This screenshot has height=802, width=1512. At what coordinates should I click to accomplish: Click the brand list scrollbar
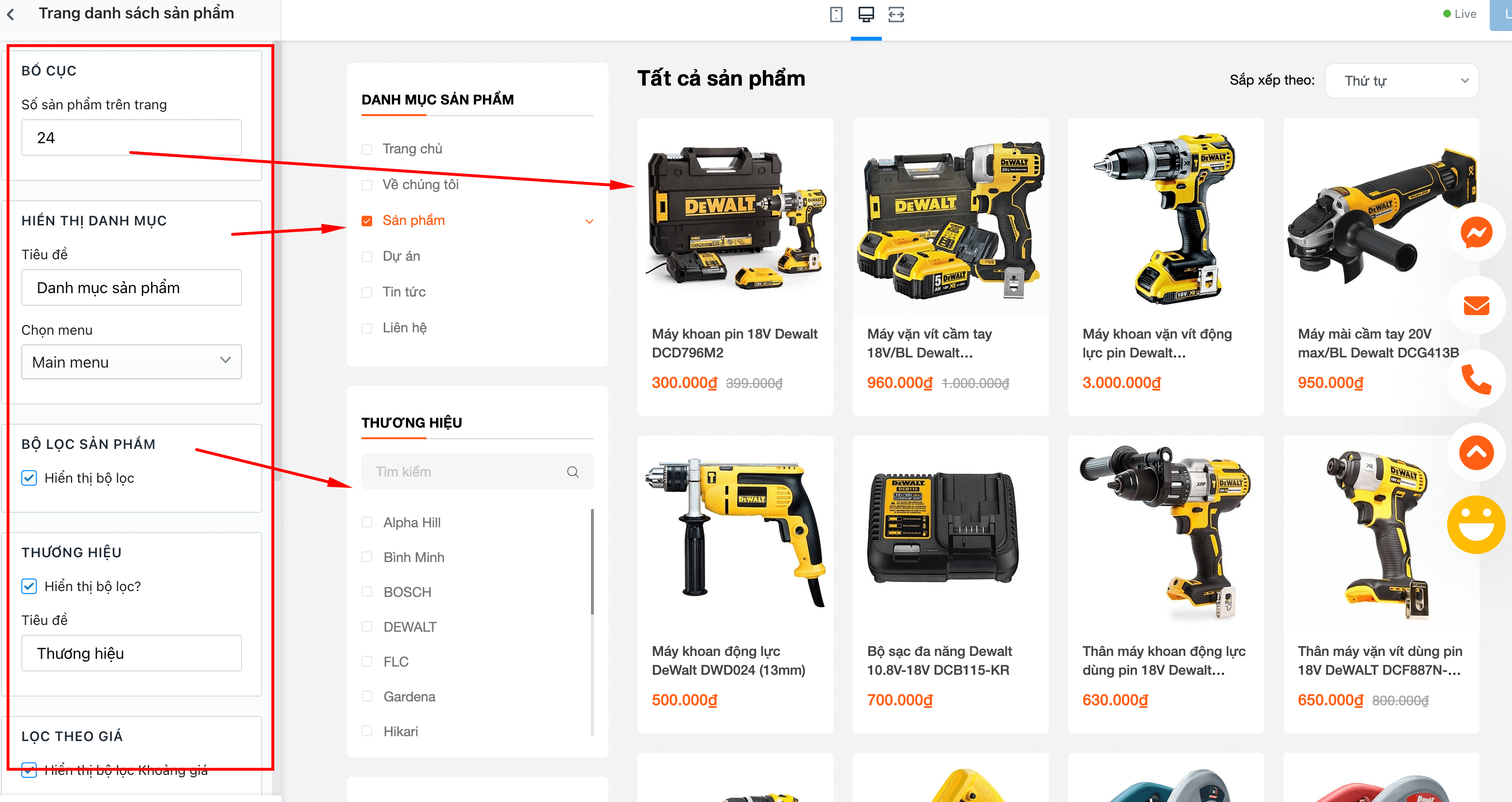(x=591, y=562)
